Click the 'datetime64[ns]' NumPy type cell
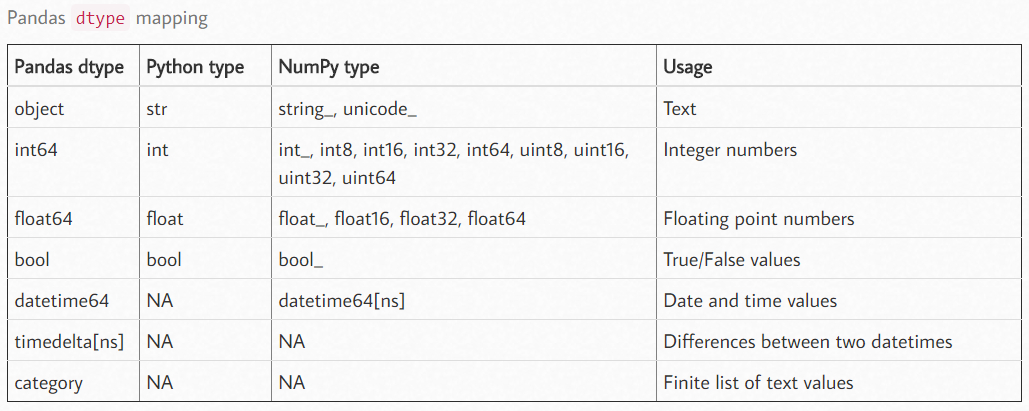The image size is (1029, 411). tap(341, 300)
